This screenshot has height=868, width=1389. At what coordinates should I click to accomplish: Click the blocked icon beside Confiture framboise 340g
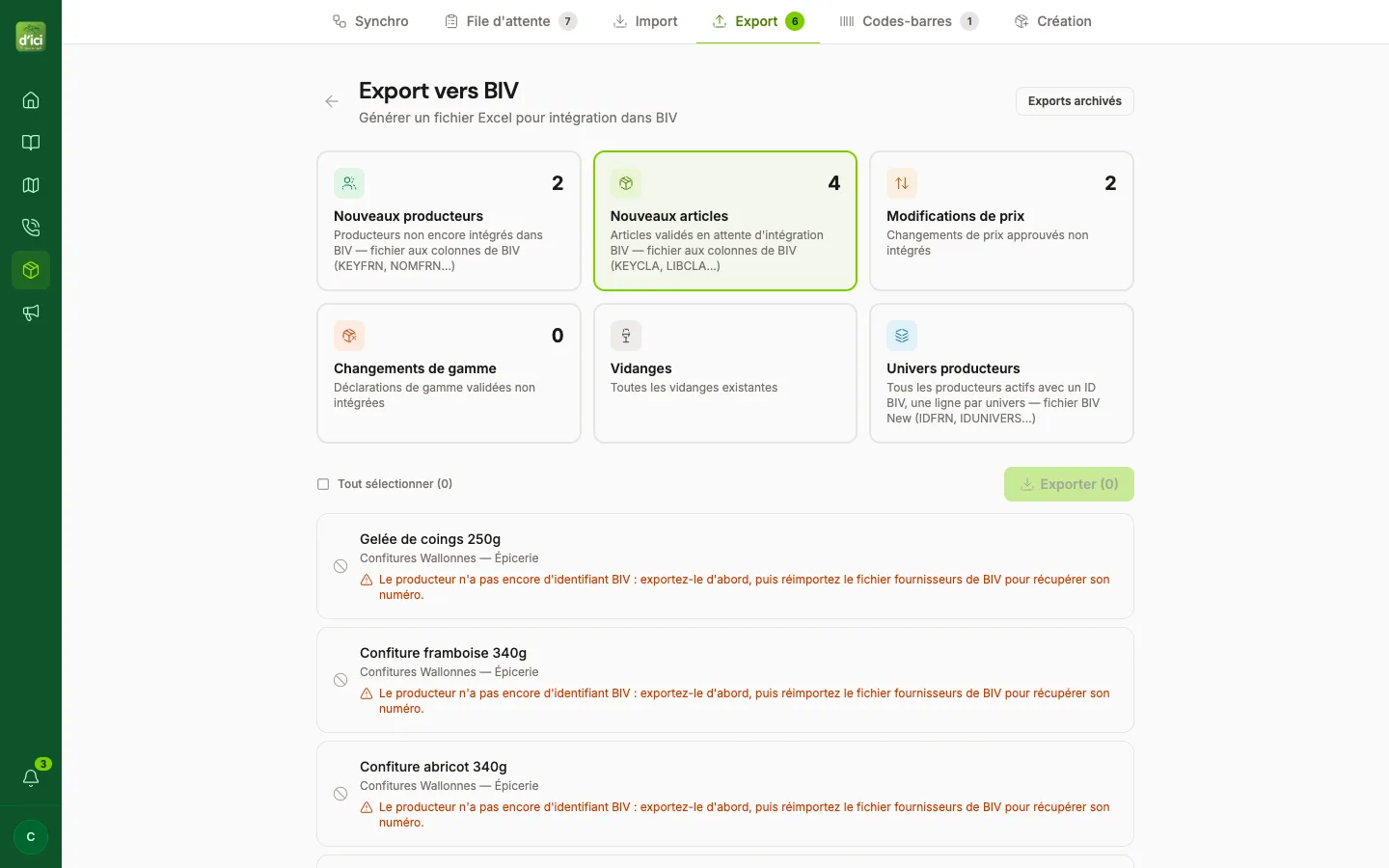(x=340, y=680)
